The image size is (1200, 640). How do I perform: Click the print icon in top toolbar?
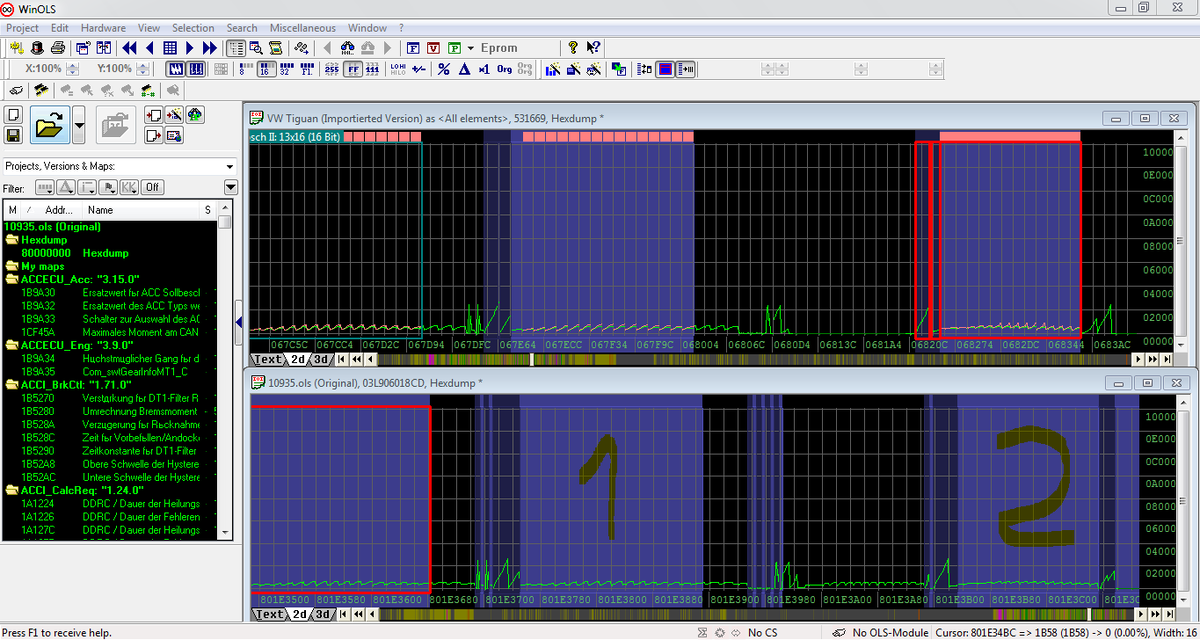tap(58, 47)
